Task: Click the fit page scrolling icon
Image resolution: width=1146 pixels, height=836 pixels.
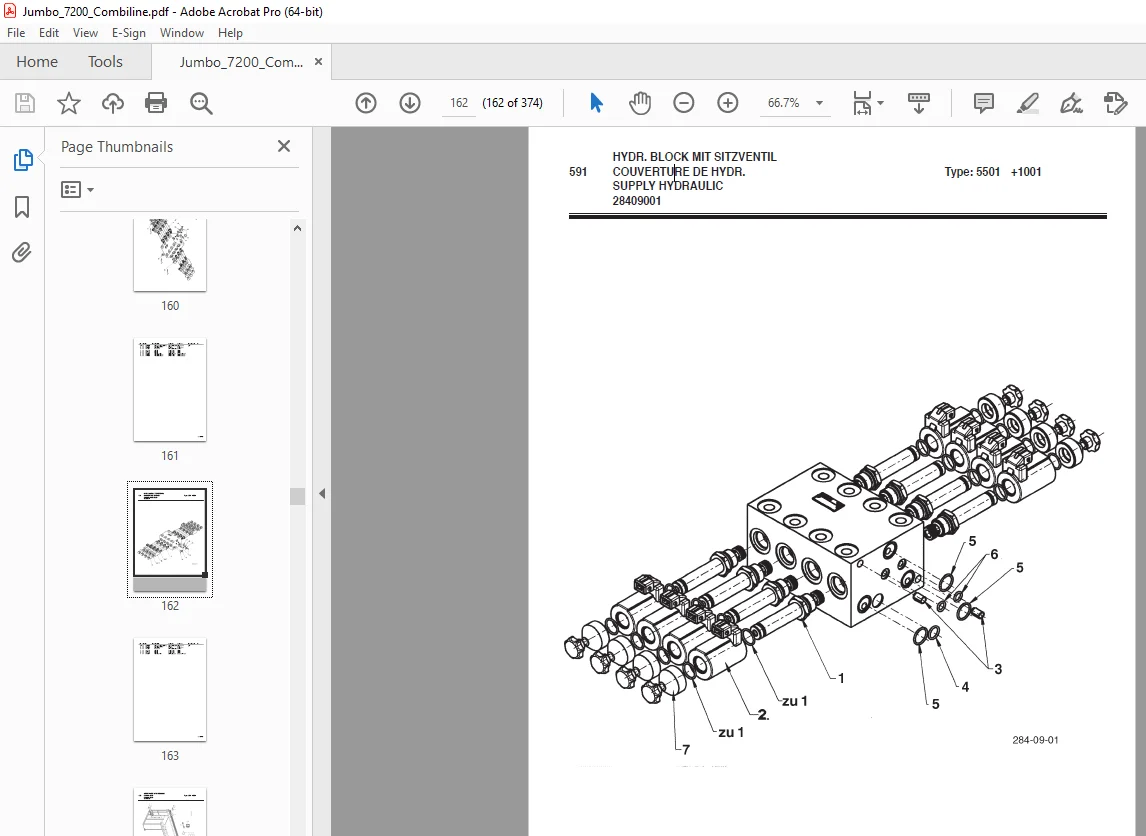Action: [862, 103]
